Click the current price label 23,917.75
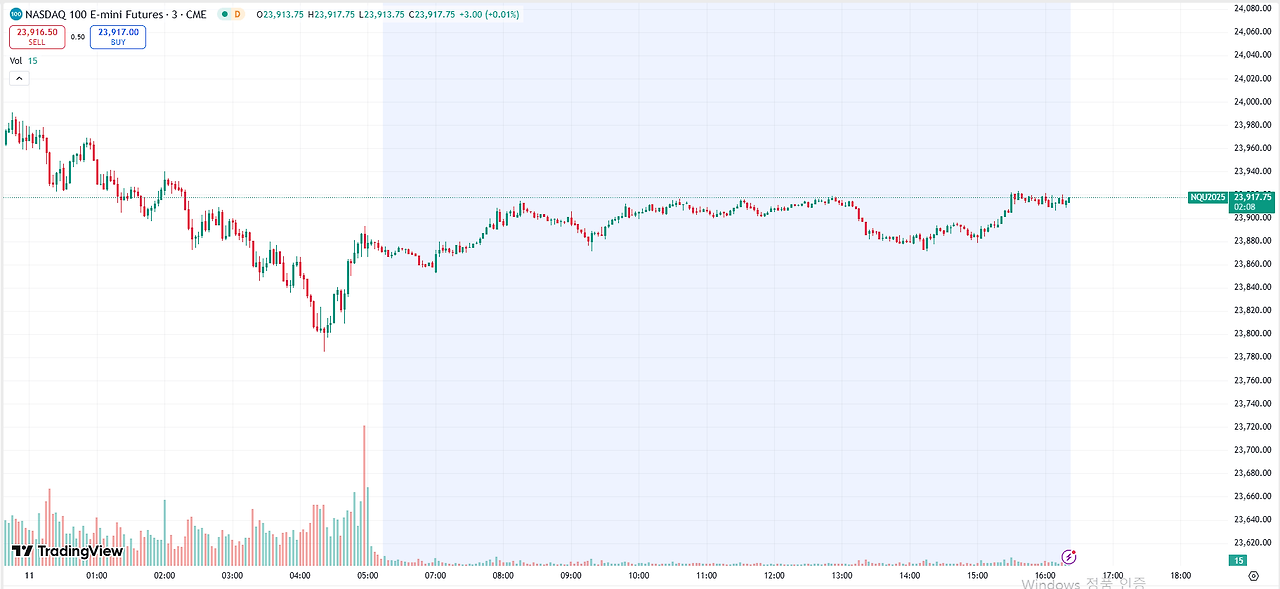Image resolution: width=1280 pixels, height=589 pixels. [1252, 196]
